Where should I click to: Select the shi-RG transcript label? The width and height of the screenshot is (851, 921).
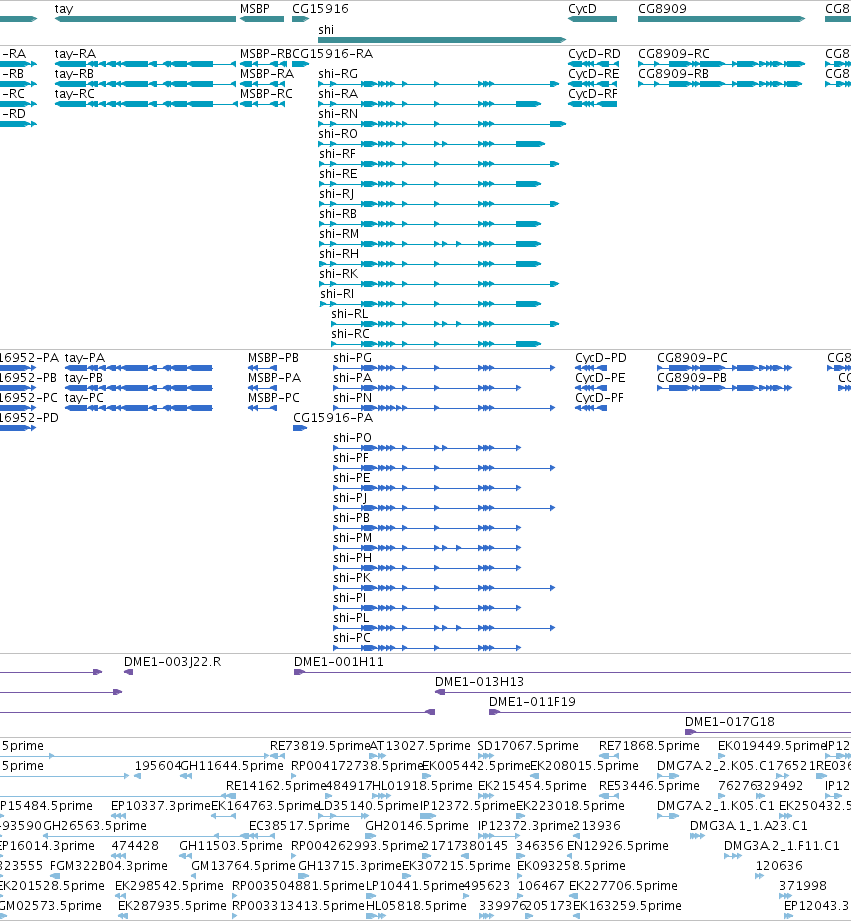pyautogui.click(x=338, y=74)
